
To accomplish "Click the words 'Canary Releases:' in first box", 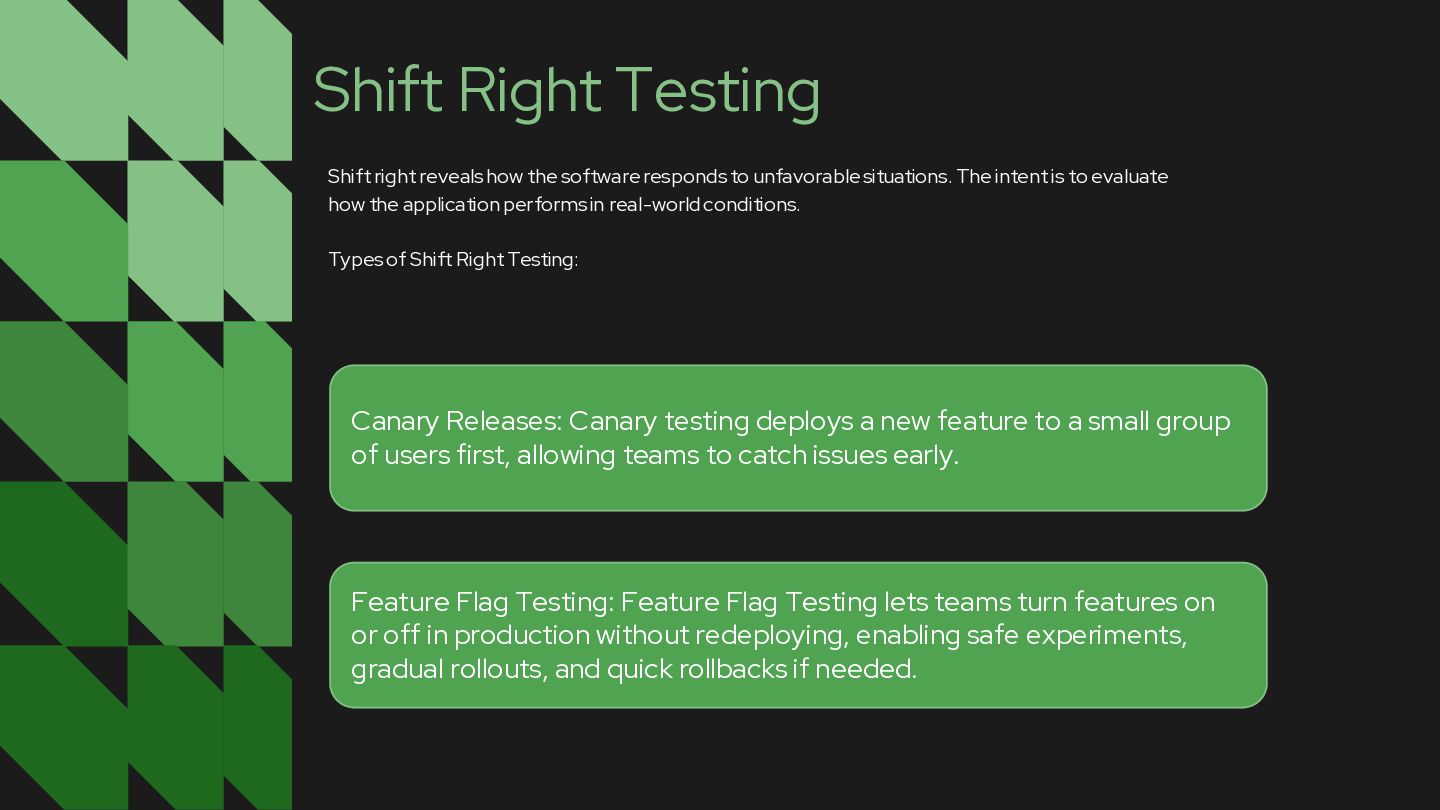I will pyautogui.click(x=456, y=421).
